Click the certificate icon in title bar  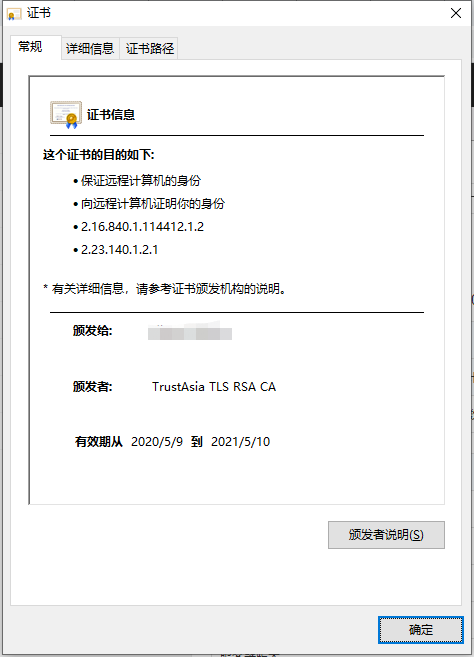14,13
